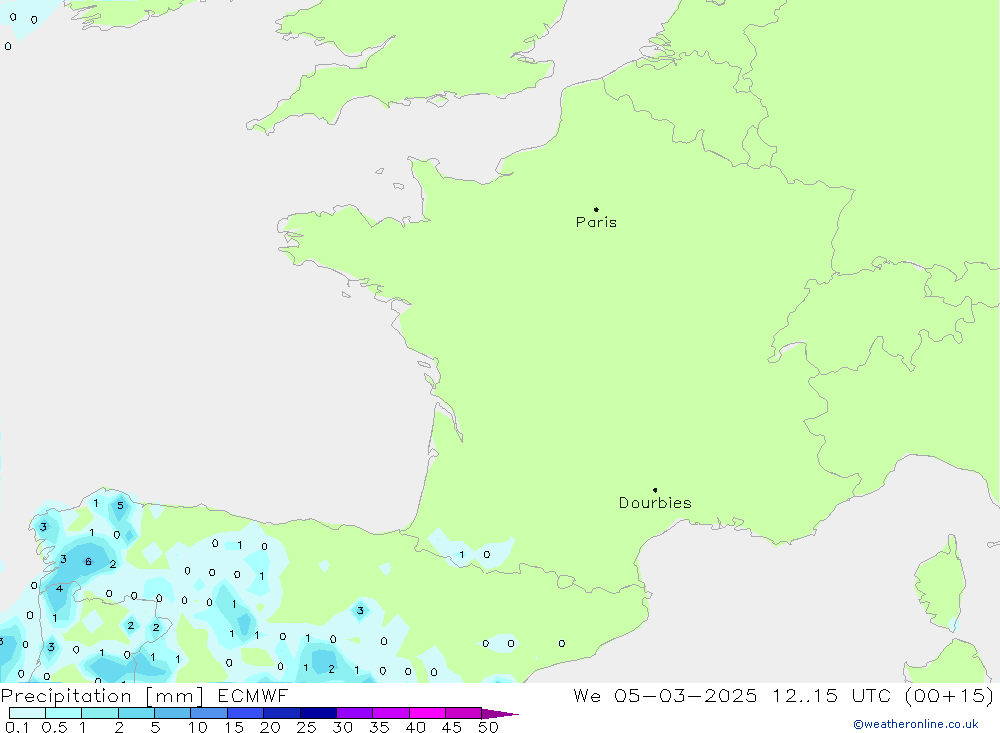
Task: Select the Paris location dot marker
Action: (596, 209)
